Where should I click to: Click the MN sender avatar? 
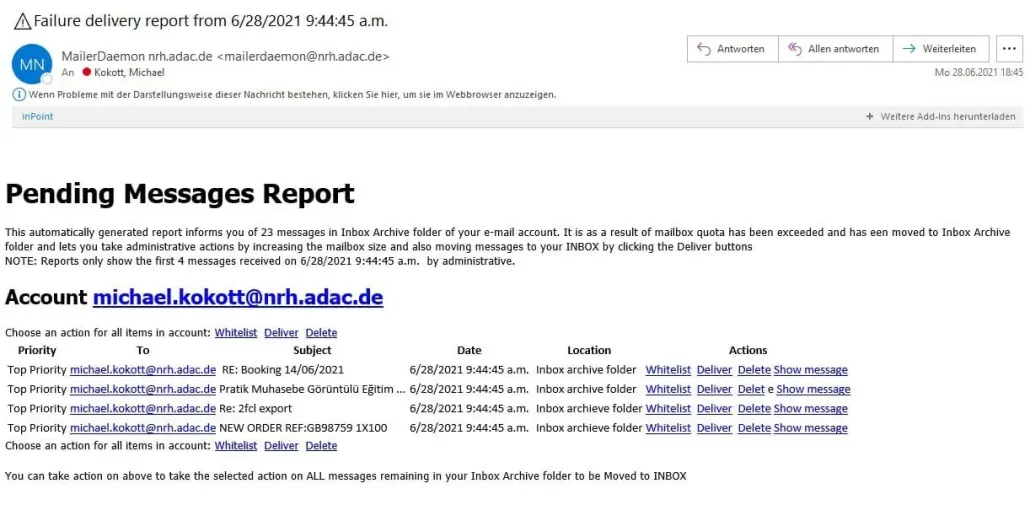click(x=32, y=64)
